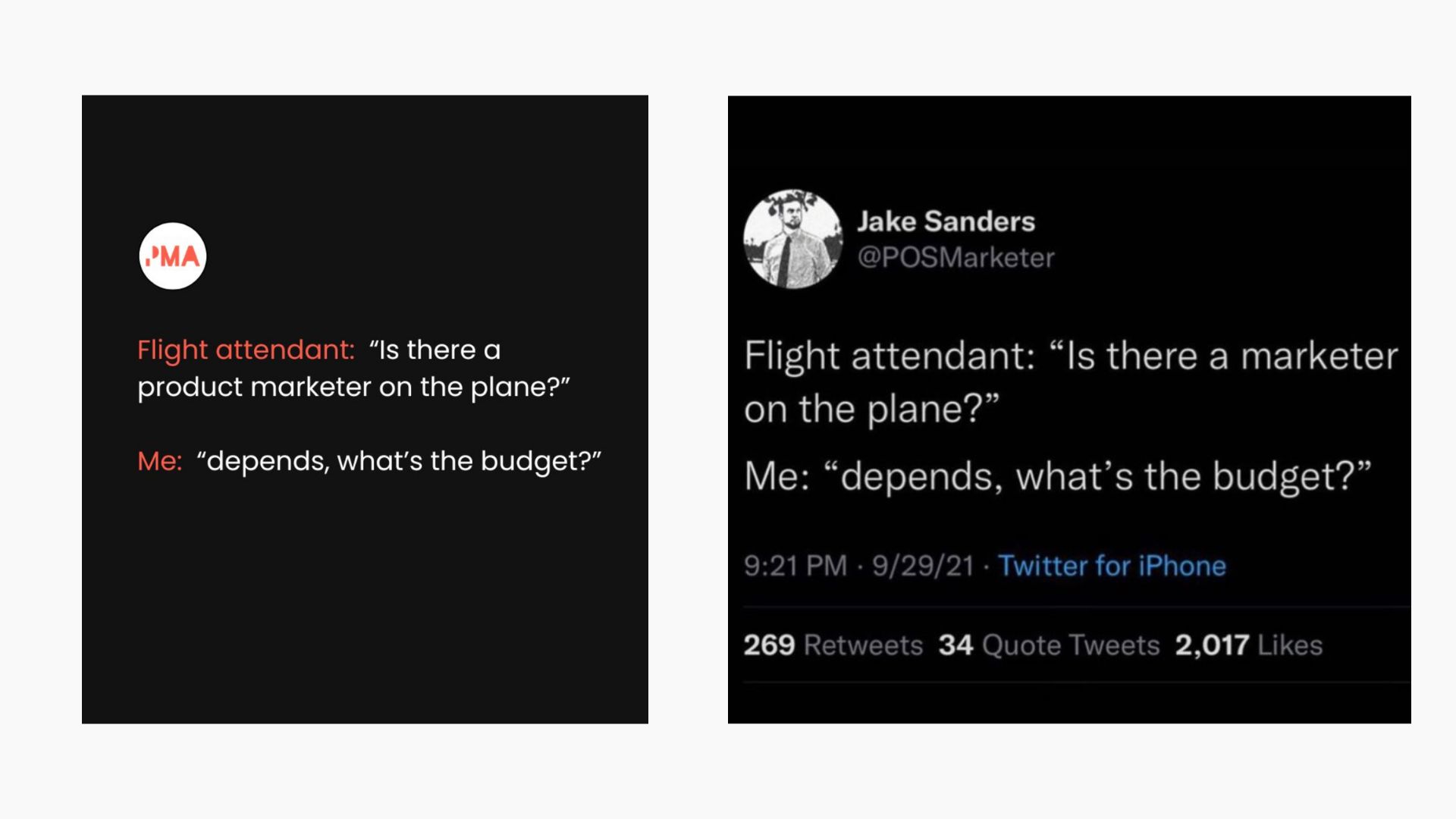Click empty area below the PMA card's text
The image size is (1456, 819).
[x=364, y=607]
